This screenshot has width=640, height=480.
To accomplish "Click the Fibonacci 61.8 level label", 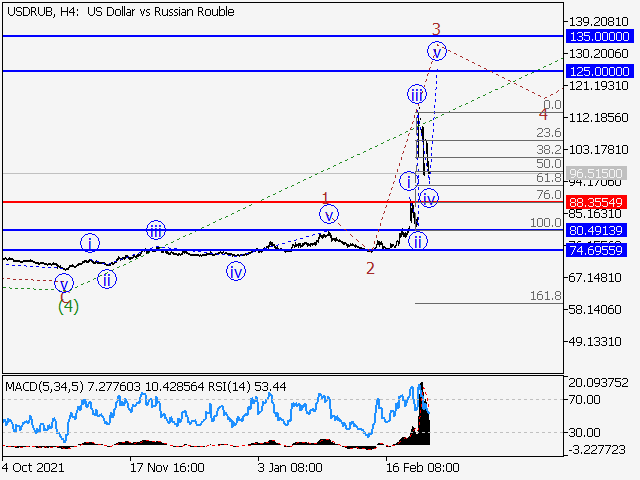I will click(x=549, y=178).
